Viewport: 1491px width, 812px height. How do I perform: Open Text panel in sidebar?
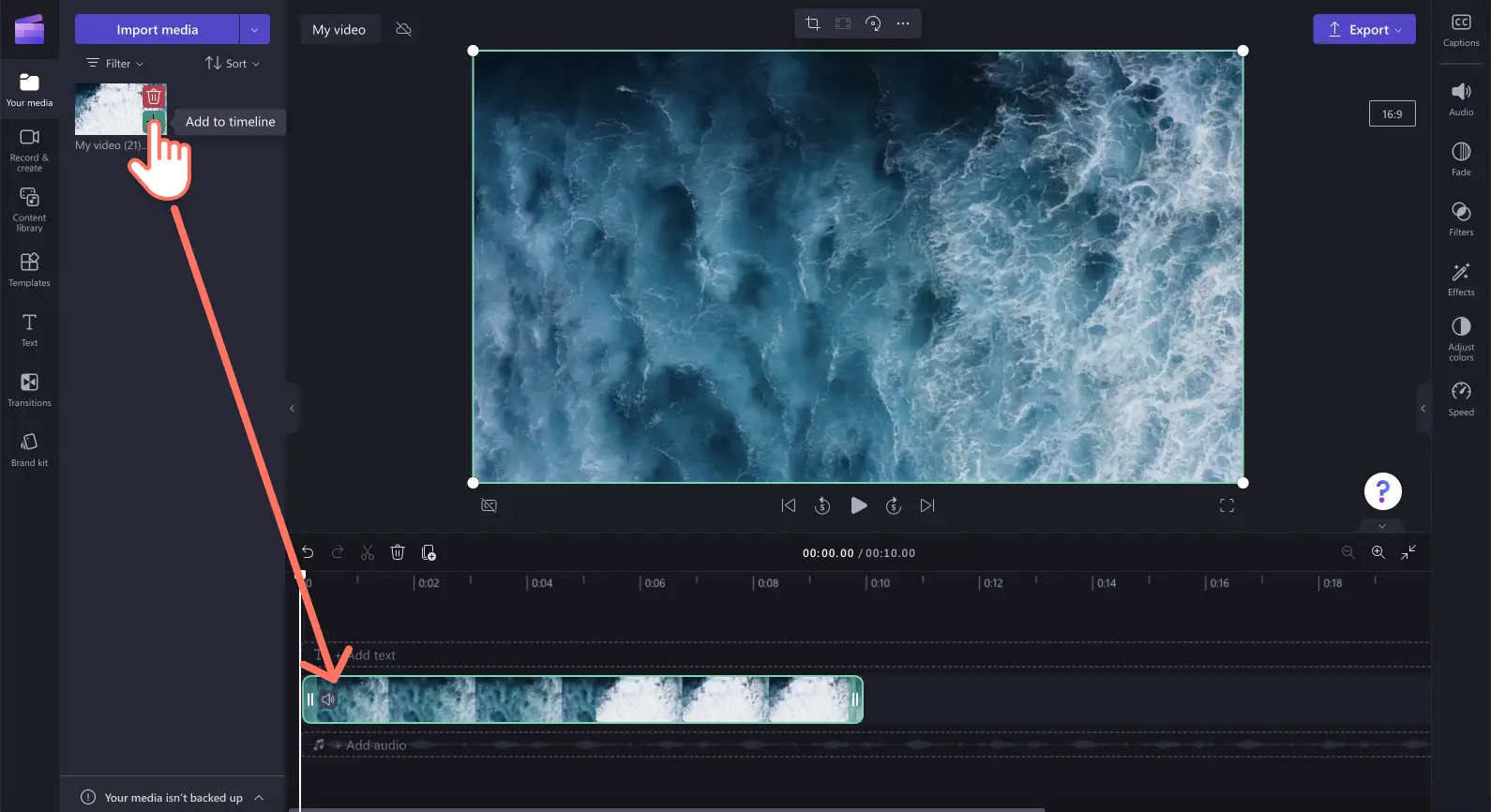point(29,329)
